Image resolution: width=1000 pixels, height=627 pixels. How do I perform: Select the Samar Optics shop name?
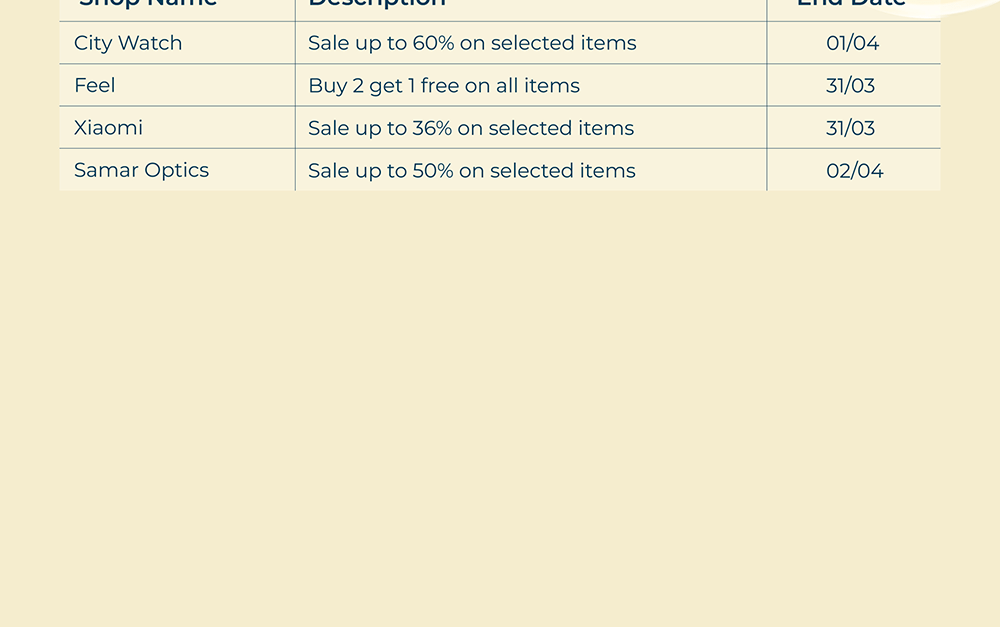tap(141, 170)
